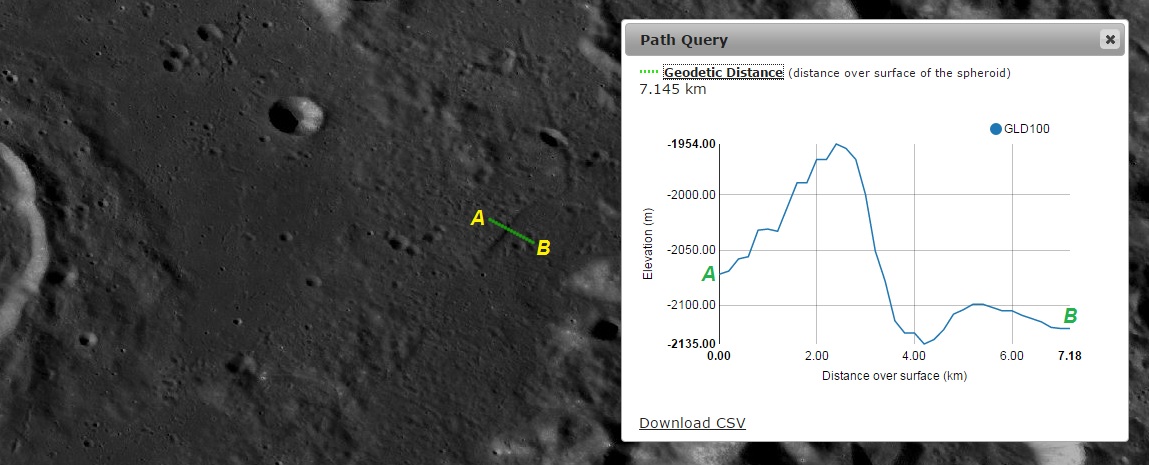Download the CSV of the path profile
The image size is (1149, 465).
692,423
